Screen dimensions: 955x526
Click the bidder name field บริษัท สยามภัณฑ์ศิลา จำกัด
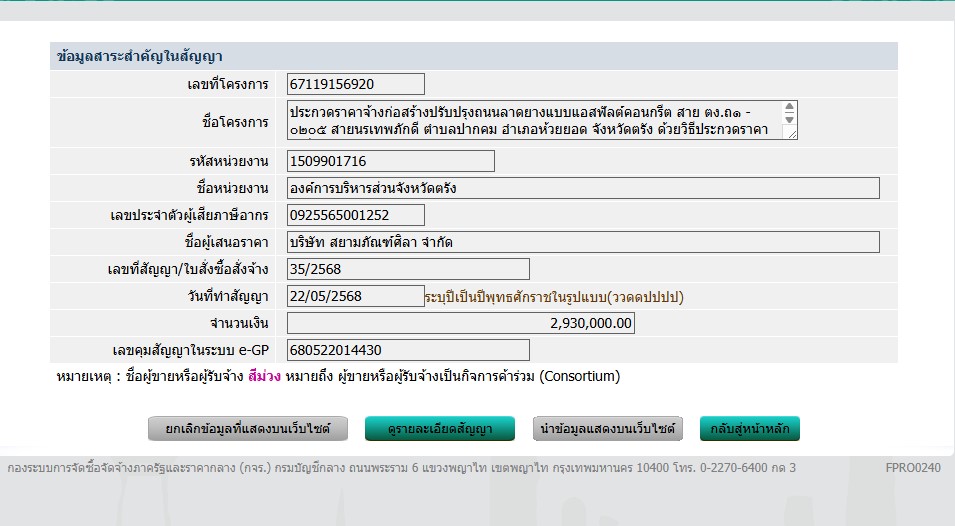[x=583, y=242]
